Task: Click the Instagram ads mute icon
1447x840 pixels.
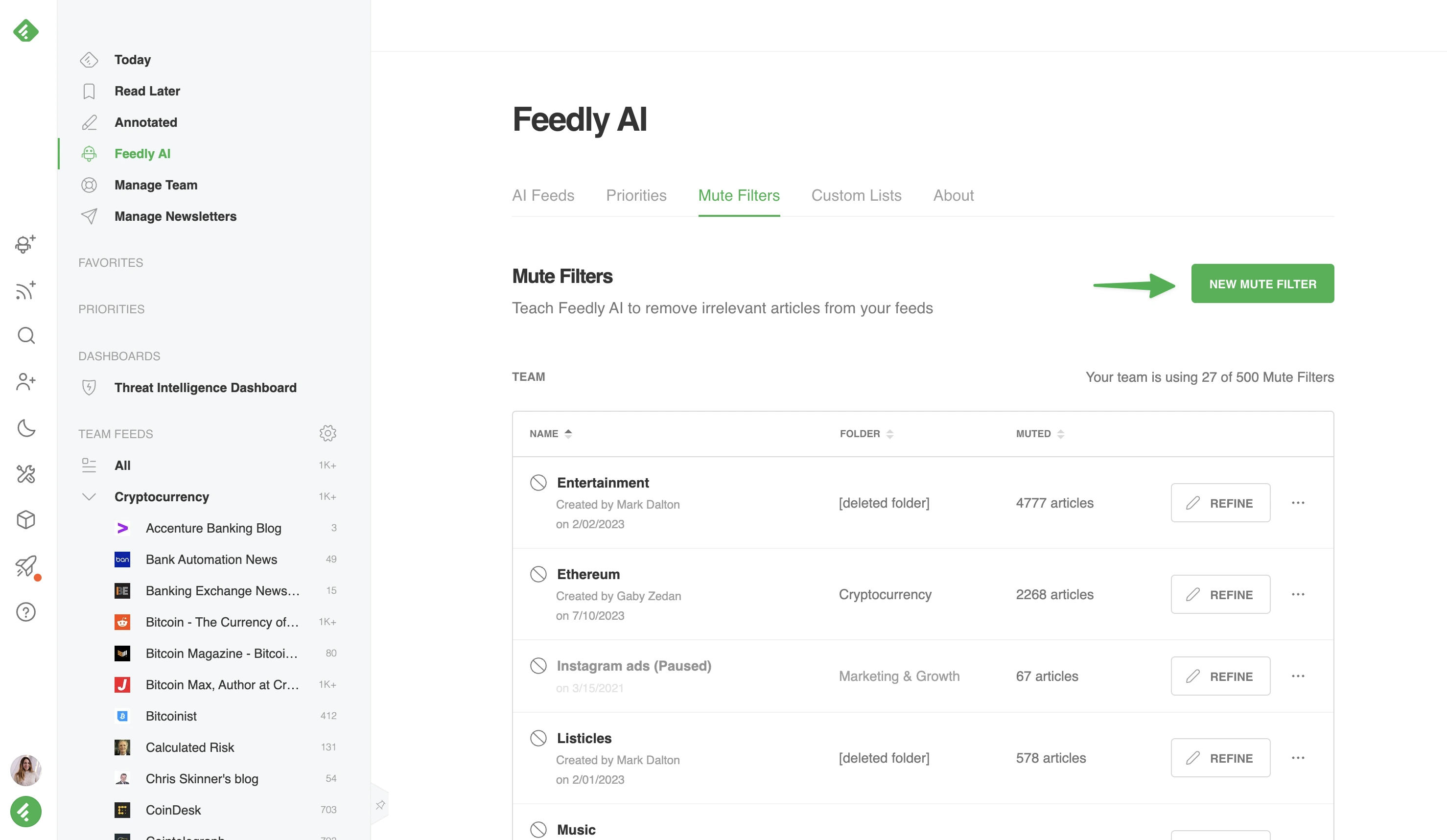Action: (538, 665)
